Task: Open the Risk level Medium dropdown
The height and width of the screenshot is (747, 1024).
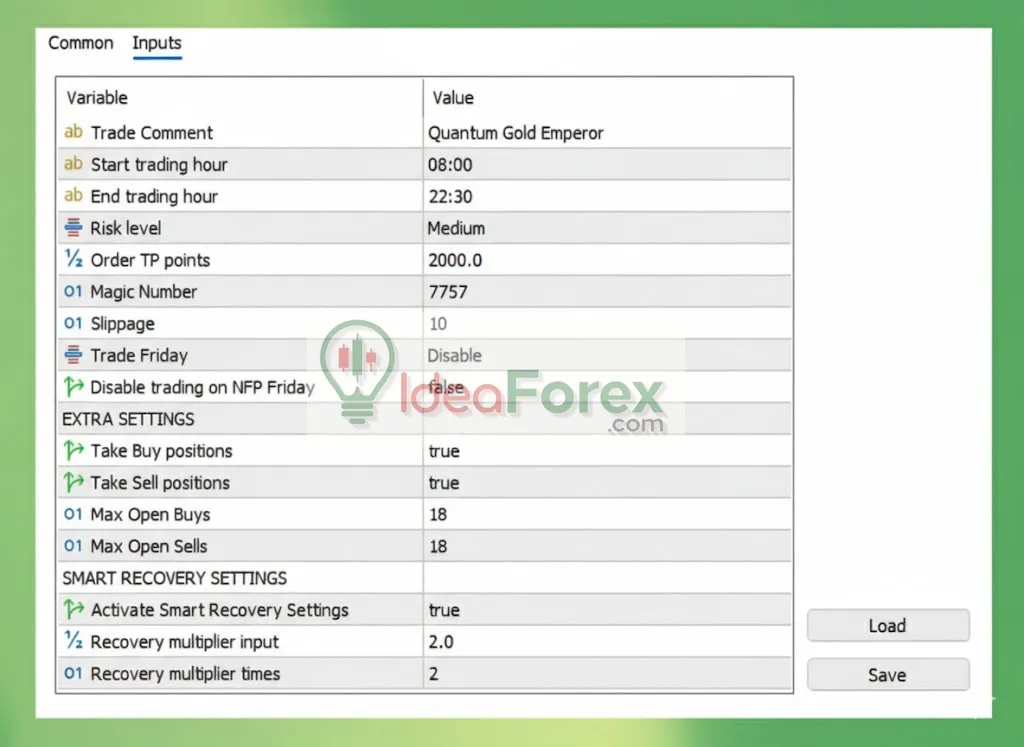Action: (x=456, y=228)
